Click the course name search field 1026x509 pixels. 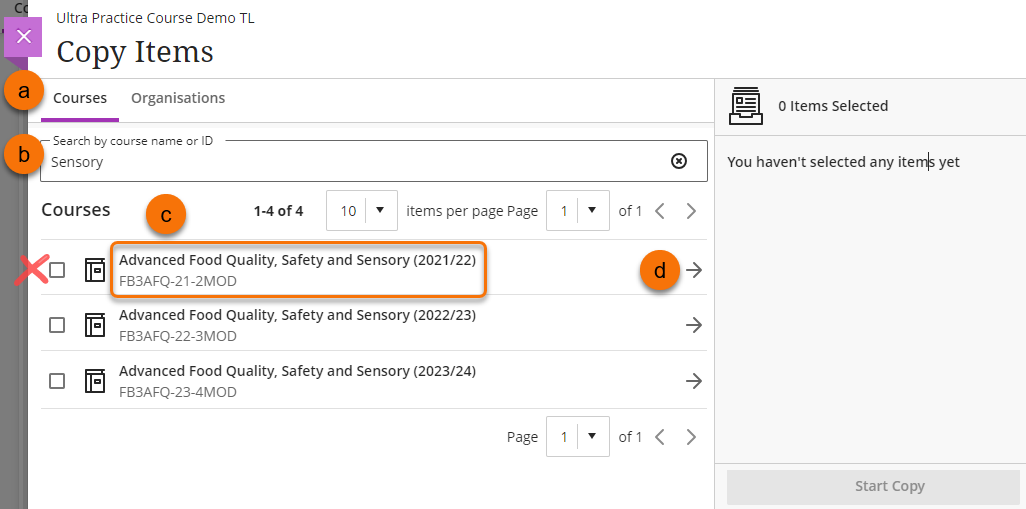(x=350, y=162)
